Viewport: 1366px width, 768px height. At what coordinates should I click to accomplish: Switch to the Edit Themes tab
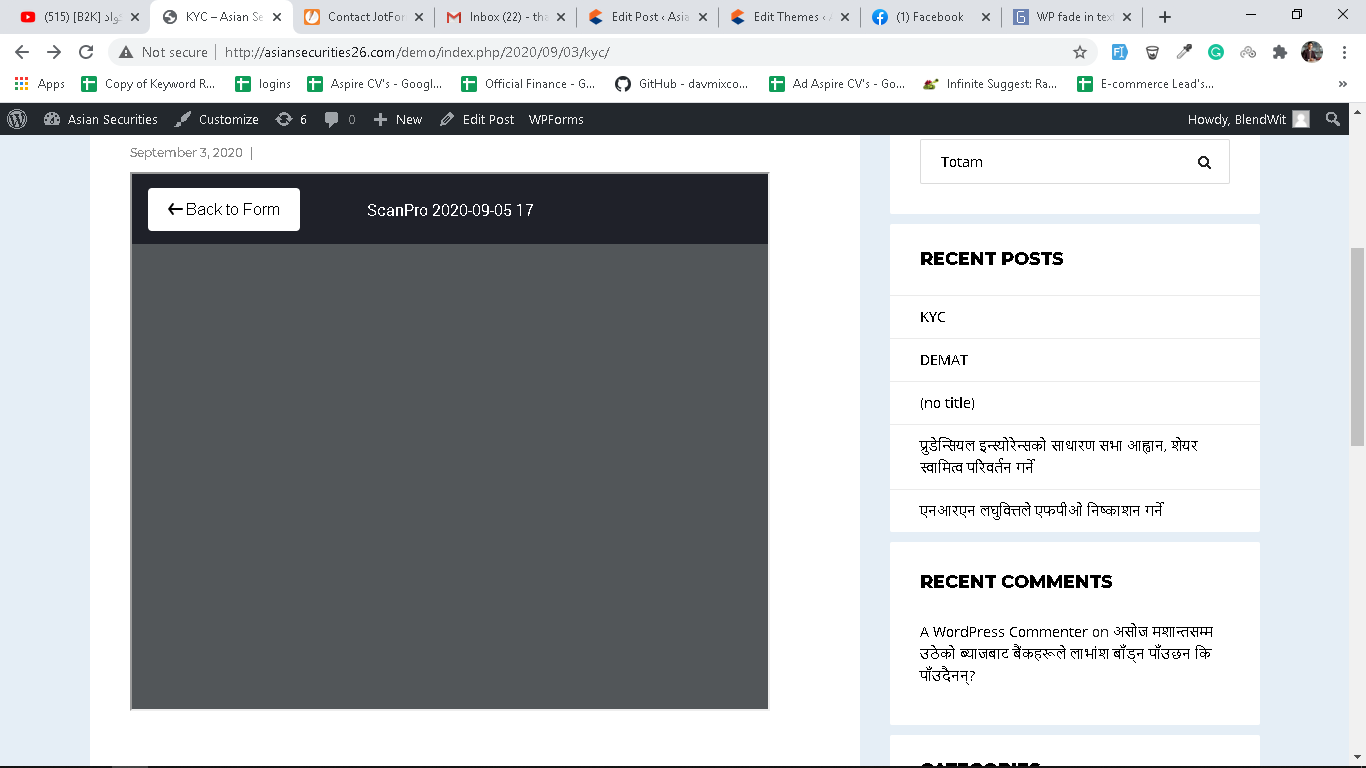tap(791, 17)
